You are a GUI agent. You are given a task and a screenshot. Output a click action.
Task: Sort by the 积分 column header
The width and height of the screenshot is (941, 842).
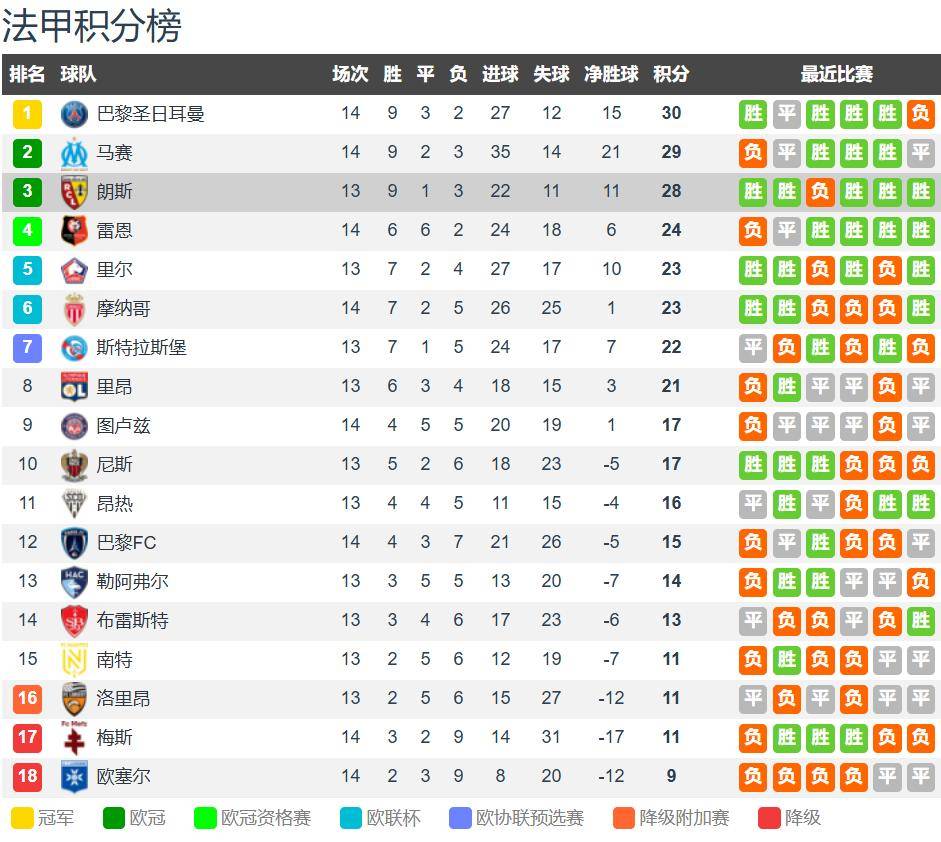(671, 74)
